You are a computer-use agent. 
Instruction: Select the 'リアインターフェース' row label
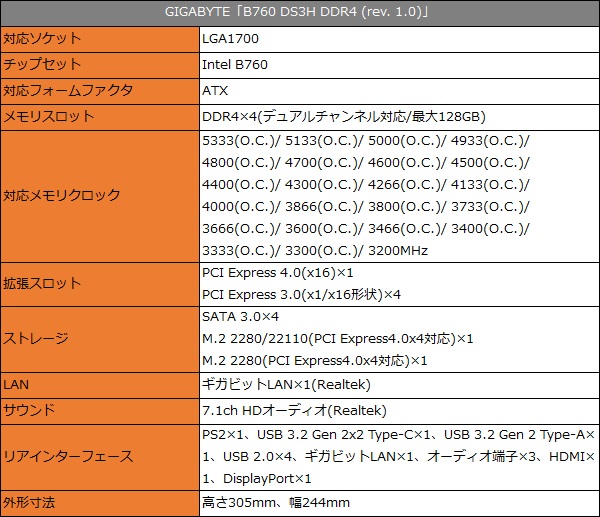(68, 457)
